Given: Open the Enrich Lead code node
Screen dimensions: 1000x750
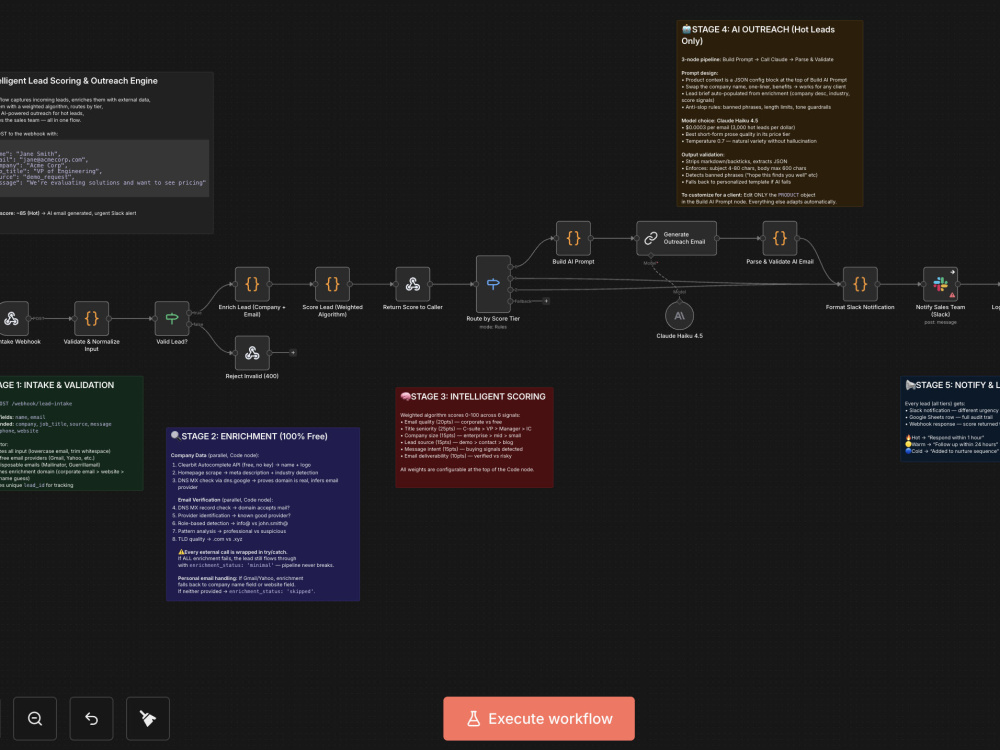Looking at the screenshot, I should coord(253,284).
